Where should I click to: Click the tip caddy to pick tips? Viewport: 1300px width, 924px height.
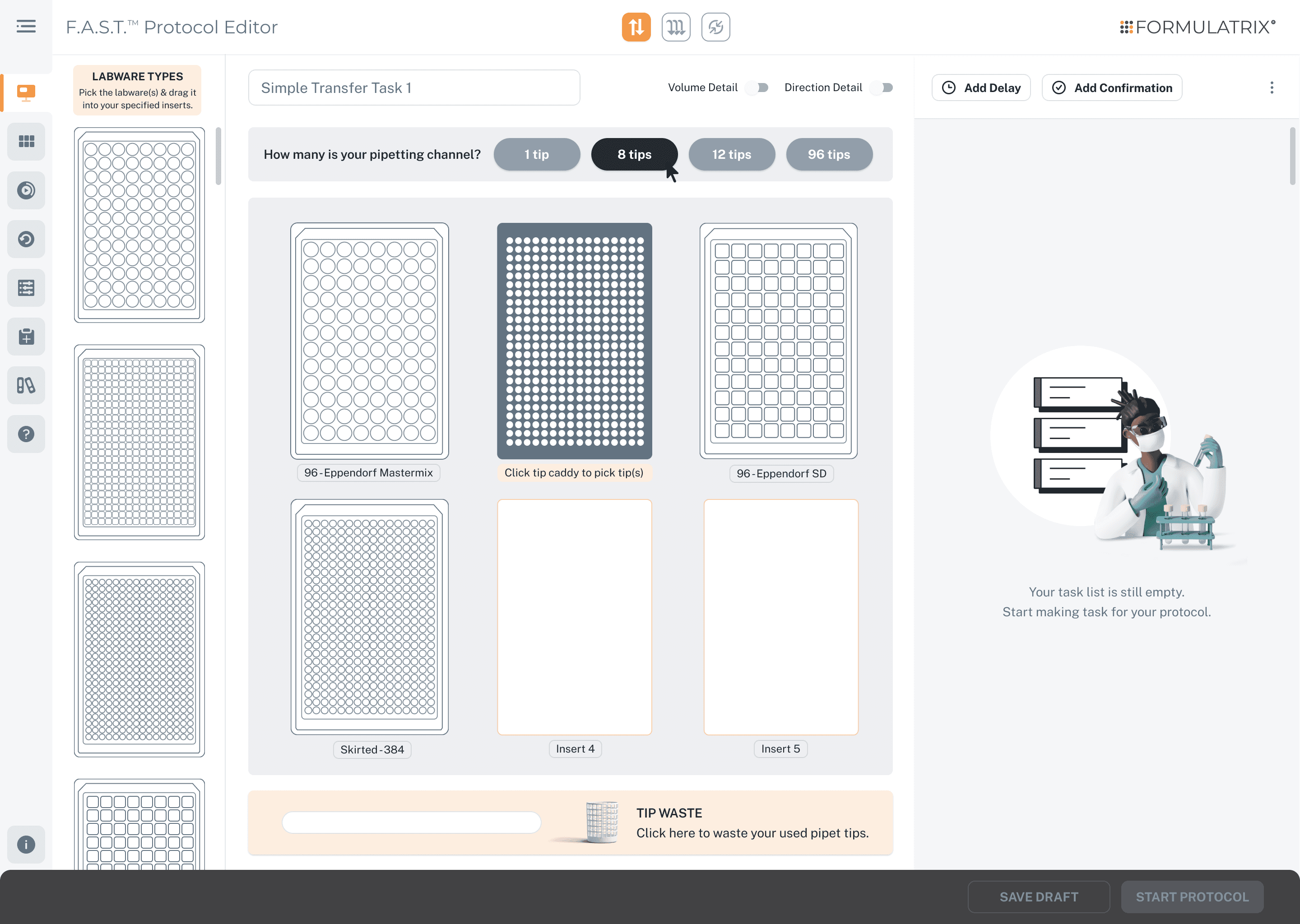(574, 341)
